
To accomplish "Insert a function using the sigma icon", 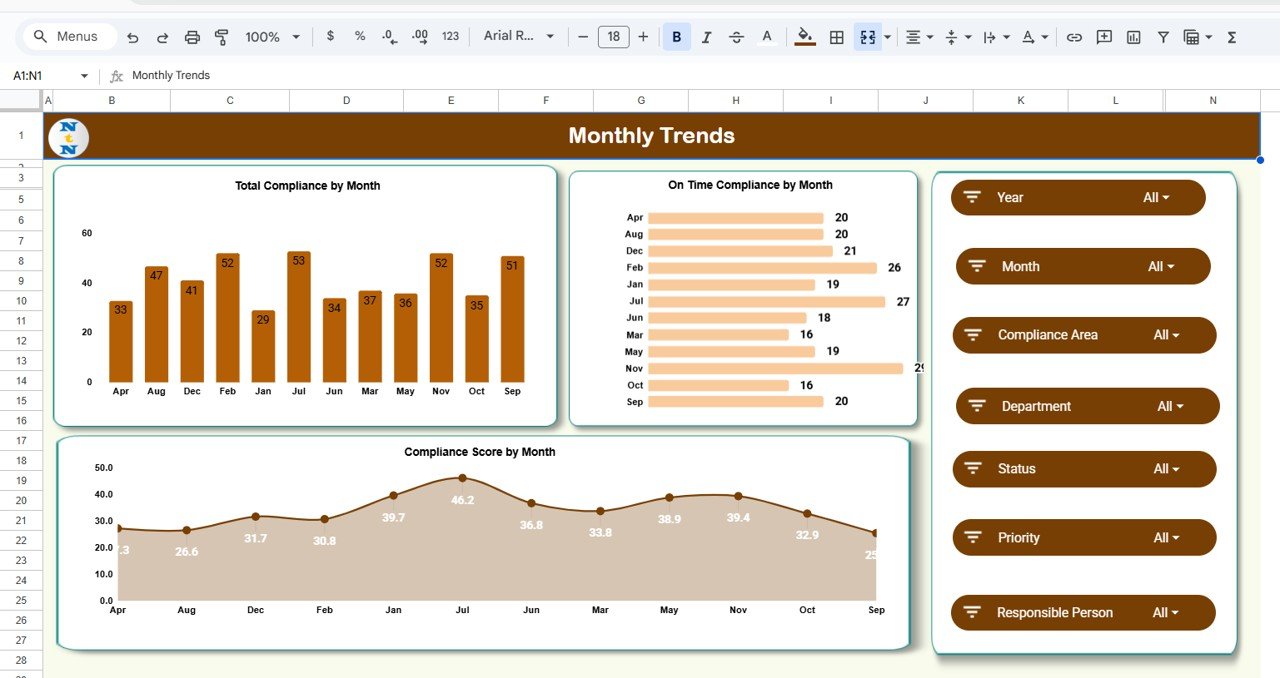I will click(x=1232, y=36).
